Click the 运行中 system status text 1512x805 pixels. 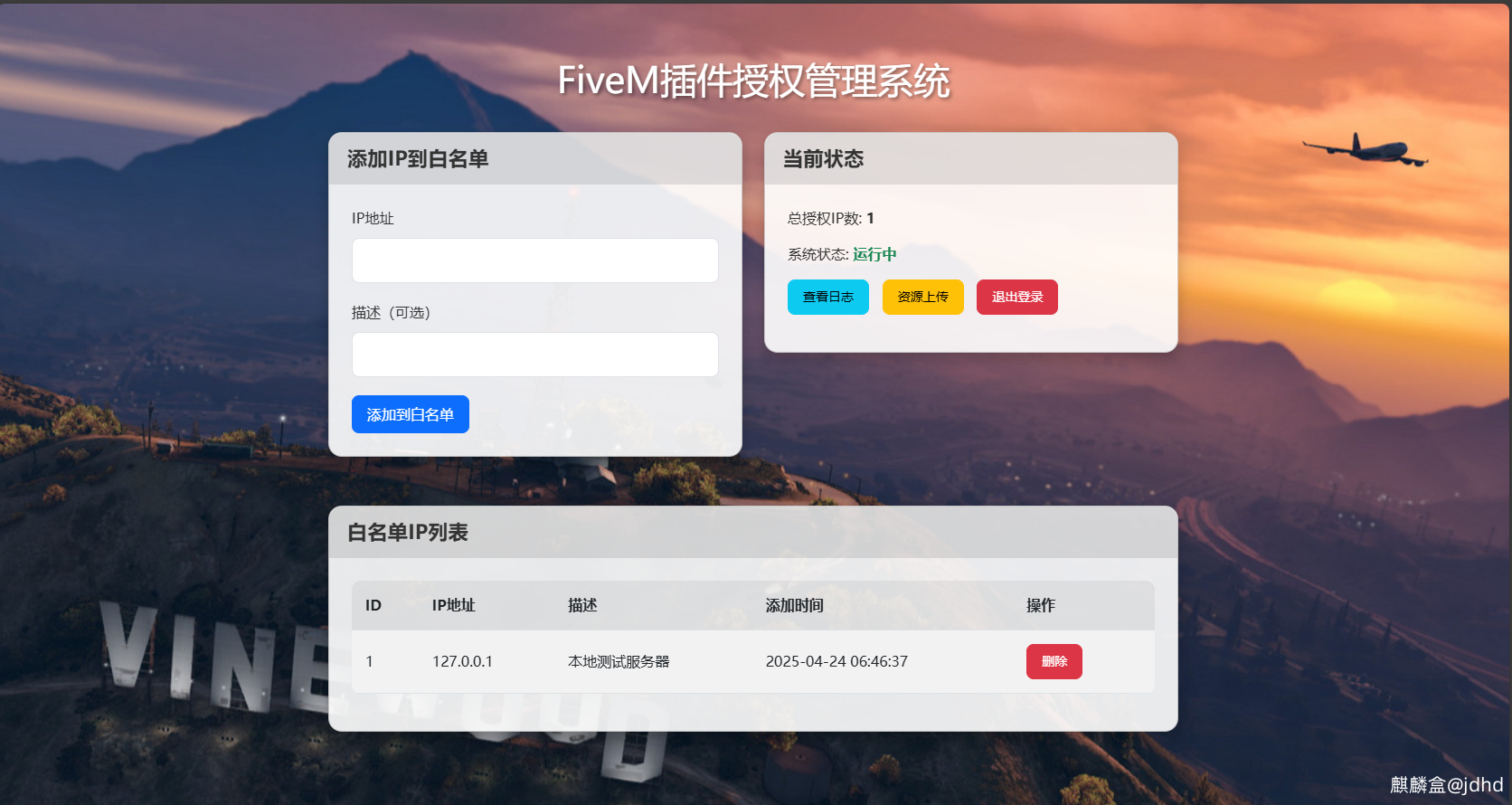click(x=874, y=254)
